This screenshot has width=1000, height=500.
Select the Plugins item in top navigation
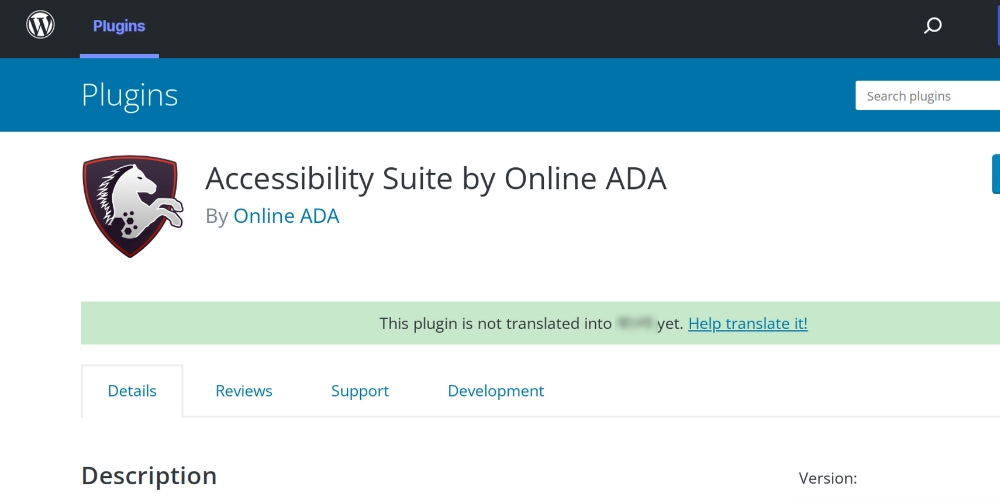119,26
